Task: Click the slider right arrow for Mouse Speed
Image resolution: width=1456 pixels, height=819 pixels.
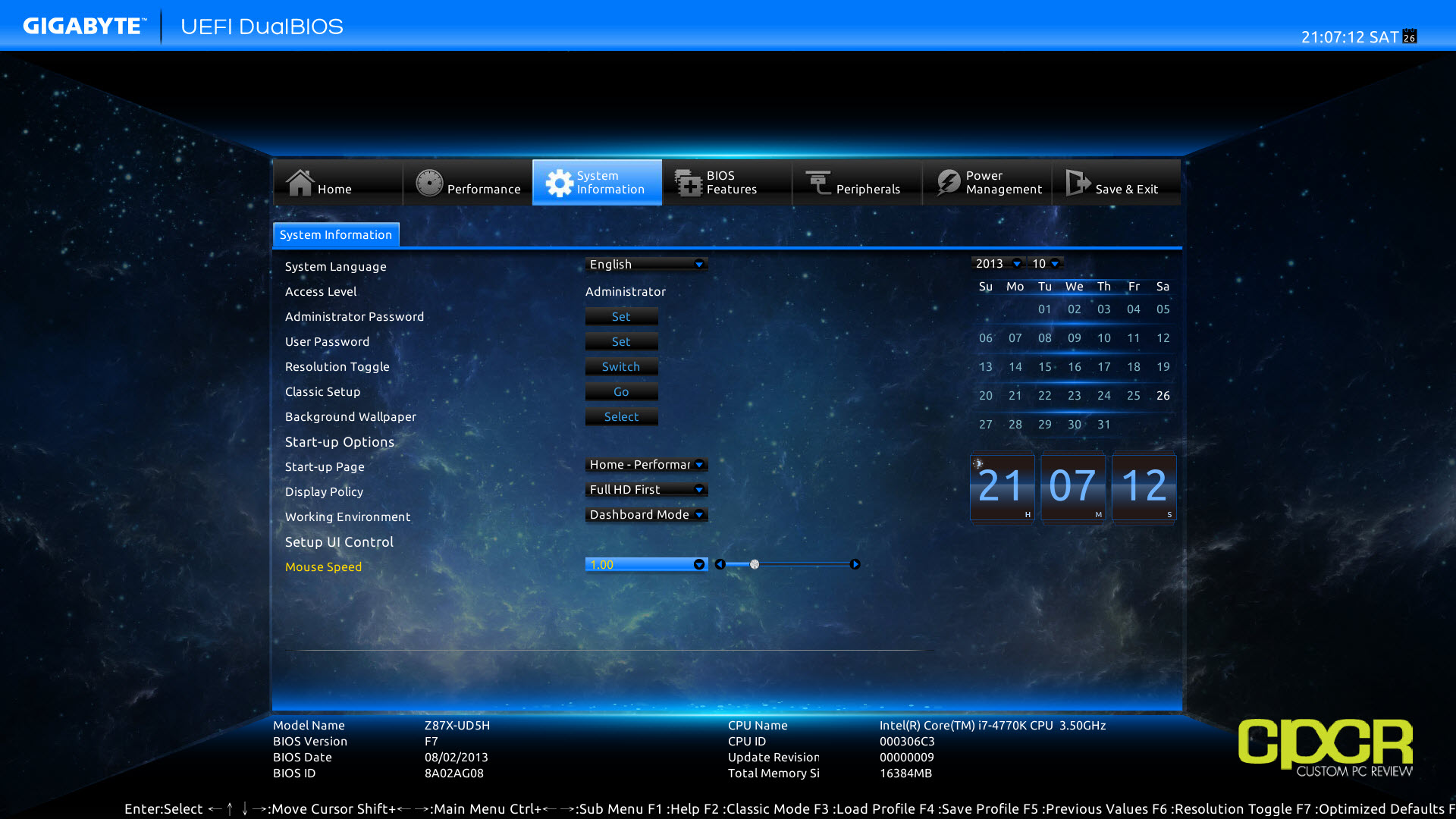Action: [x=855, y=564]
